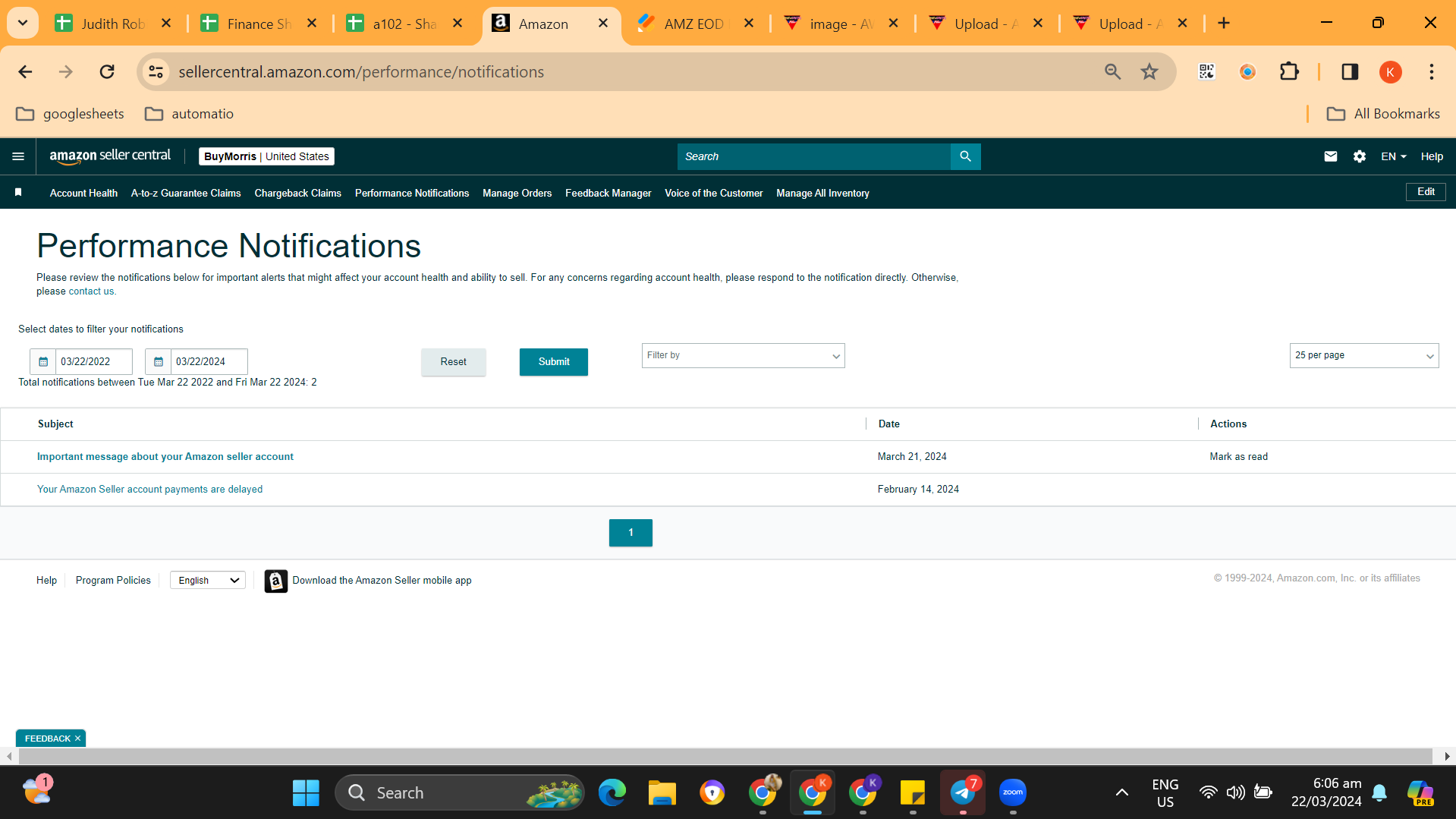Image resolution: width=1456 pixels, height=819 pixels.
Task: Open the English footer language selector
Action: pyautogui.click(x=208, y=581)
